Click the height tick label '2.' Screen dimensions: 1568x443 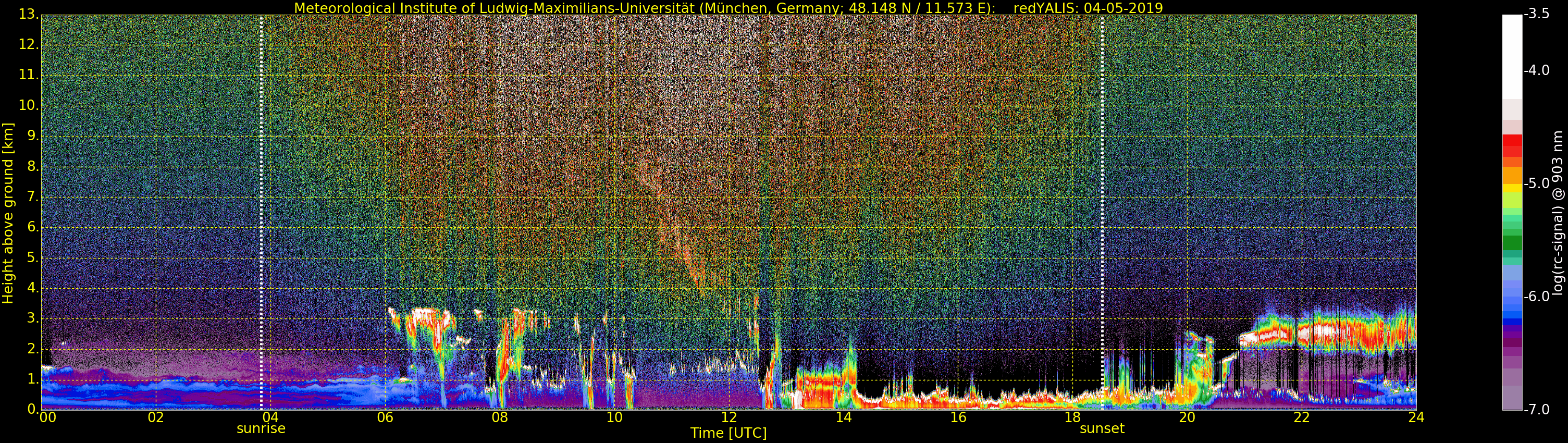[33, 349]
